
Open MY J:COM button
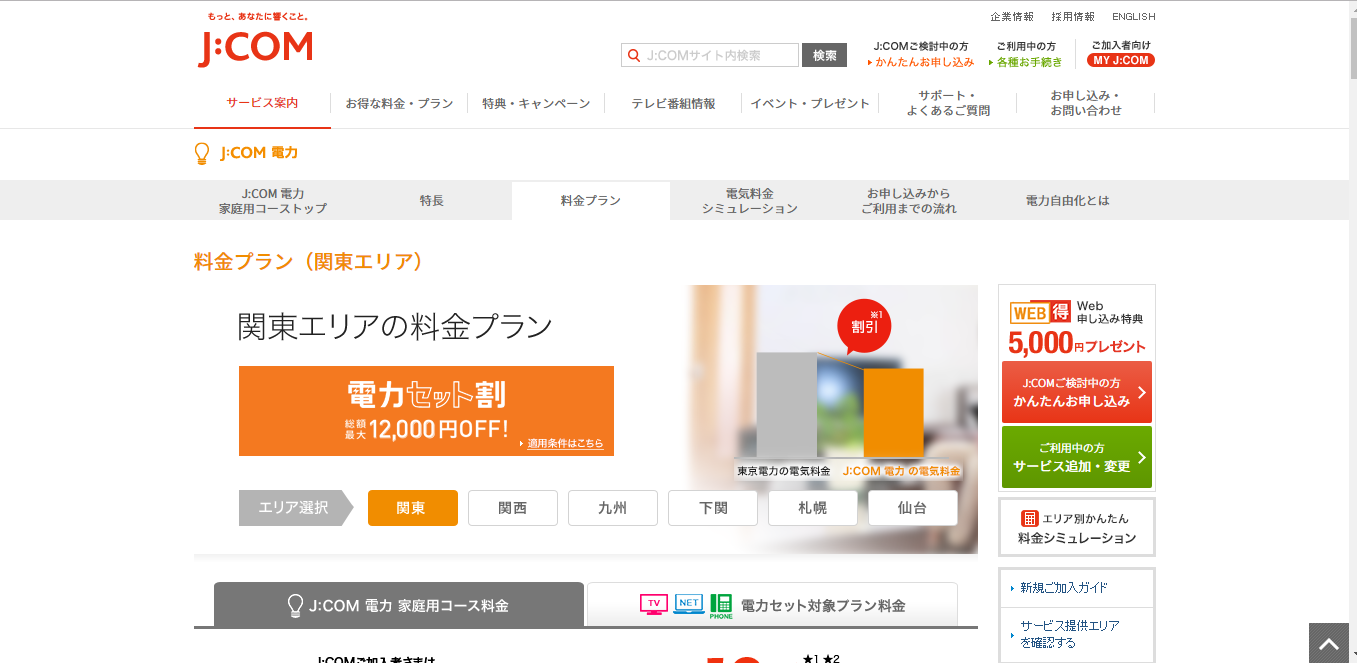tap(1120, 60)
